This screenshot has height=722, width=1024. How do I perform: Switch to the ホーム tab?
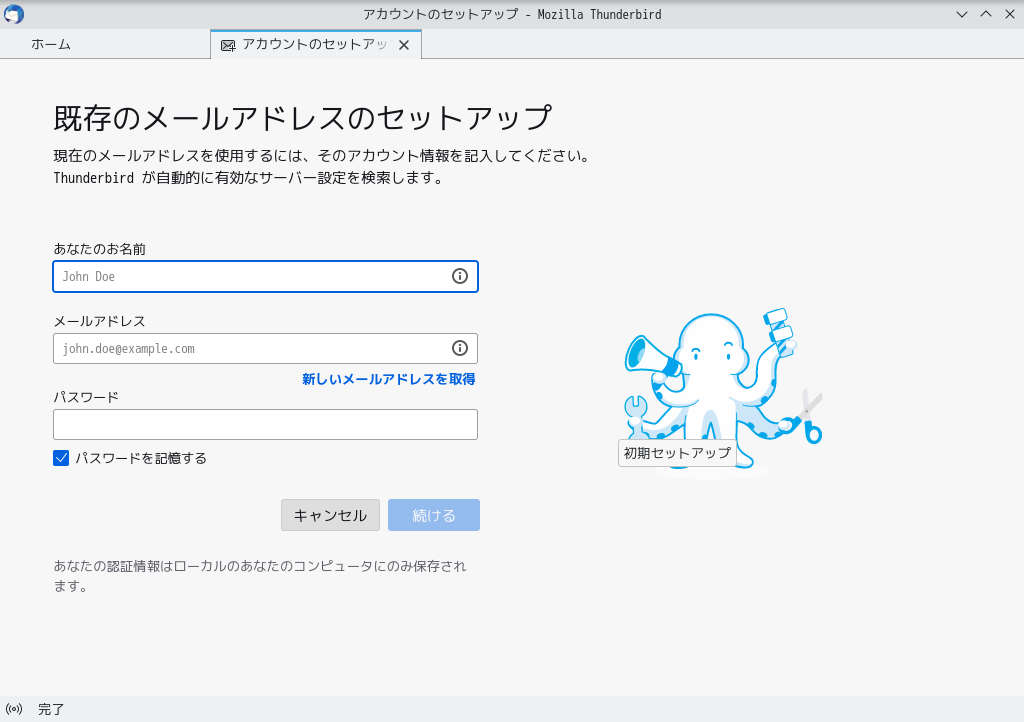click(x=51, y=44)
